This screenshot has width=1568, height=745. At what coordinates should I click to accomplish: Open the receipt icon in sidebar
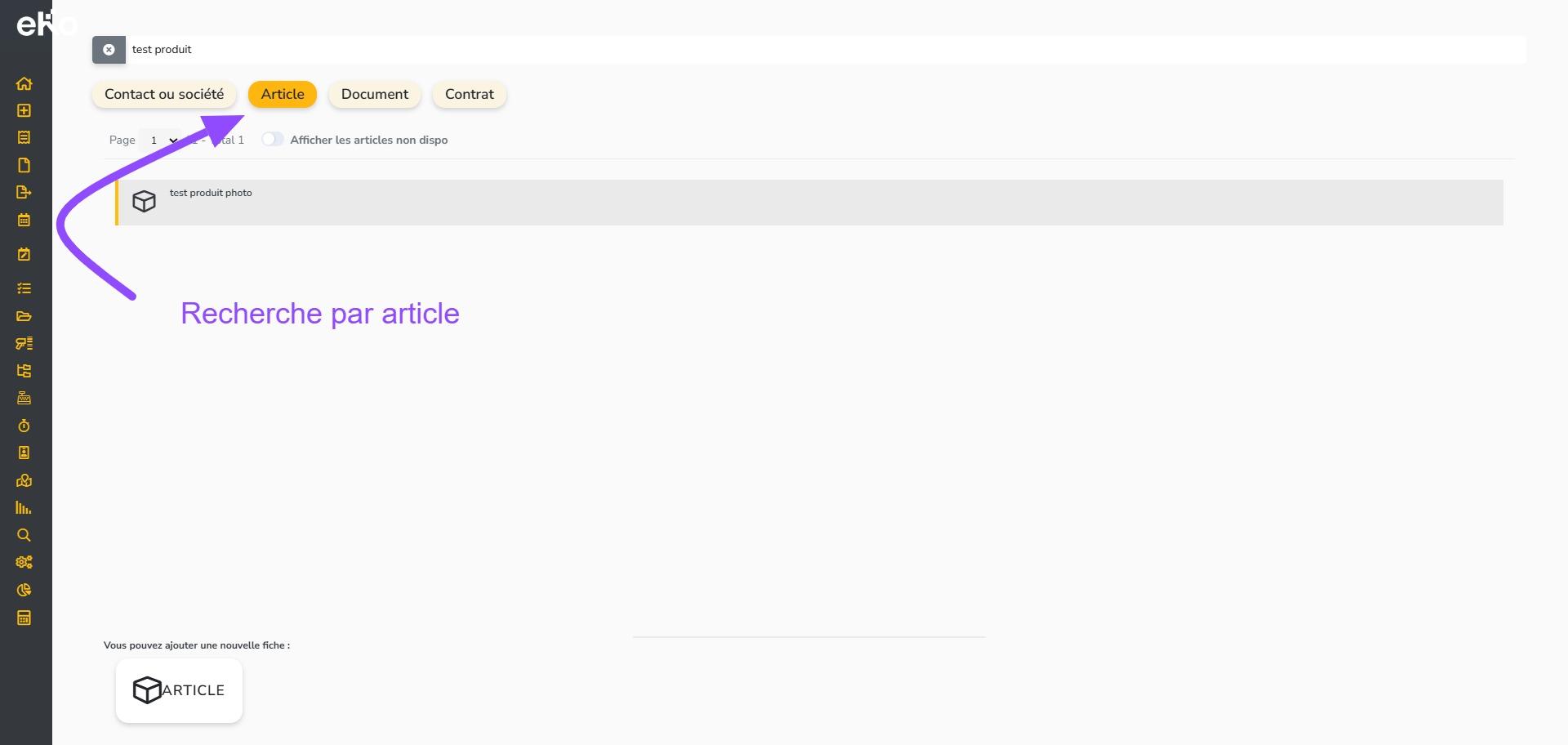(x=24, y=137)
